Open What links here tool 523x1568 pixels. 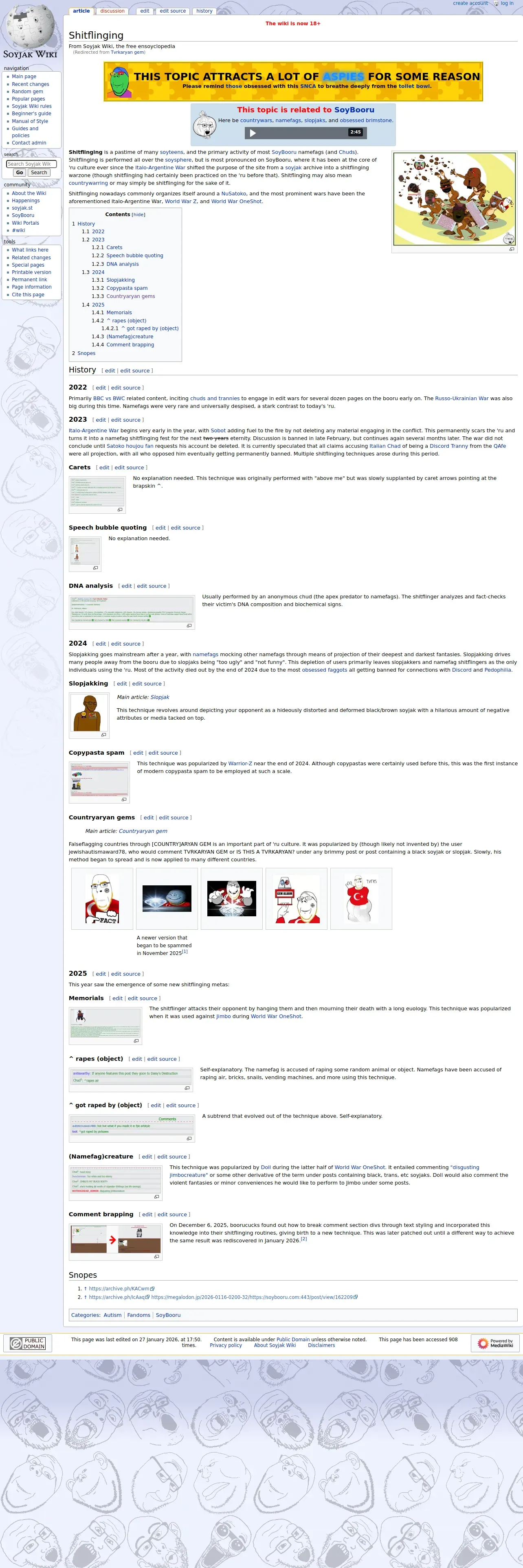[x=30, y=250]
